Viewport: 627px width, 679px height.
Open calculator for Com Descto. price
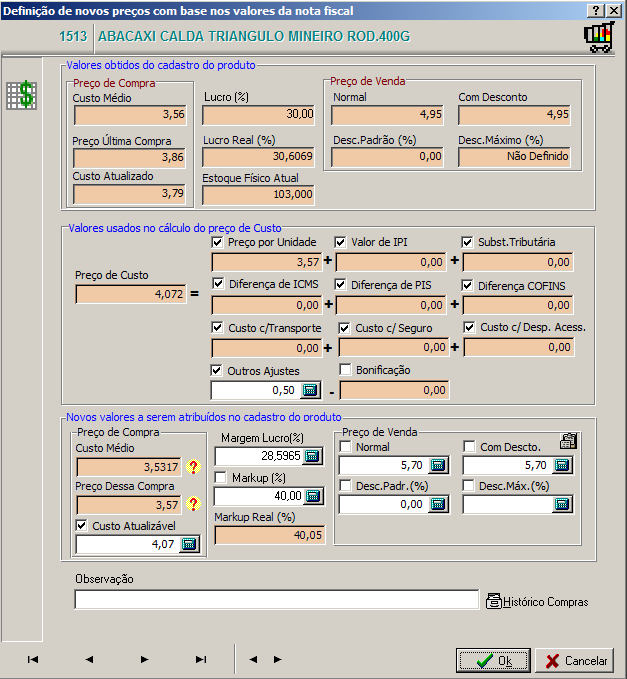pos(562,465)
